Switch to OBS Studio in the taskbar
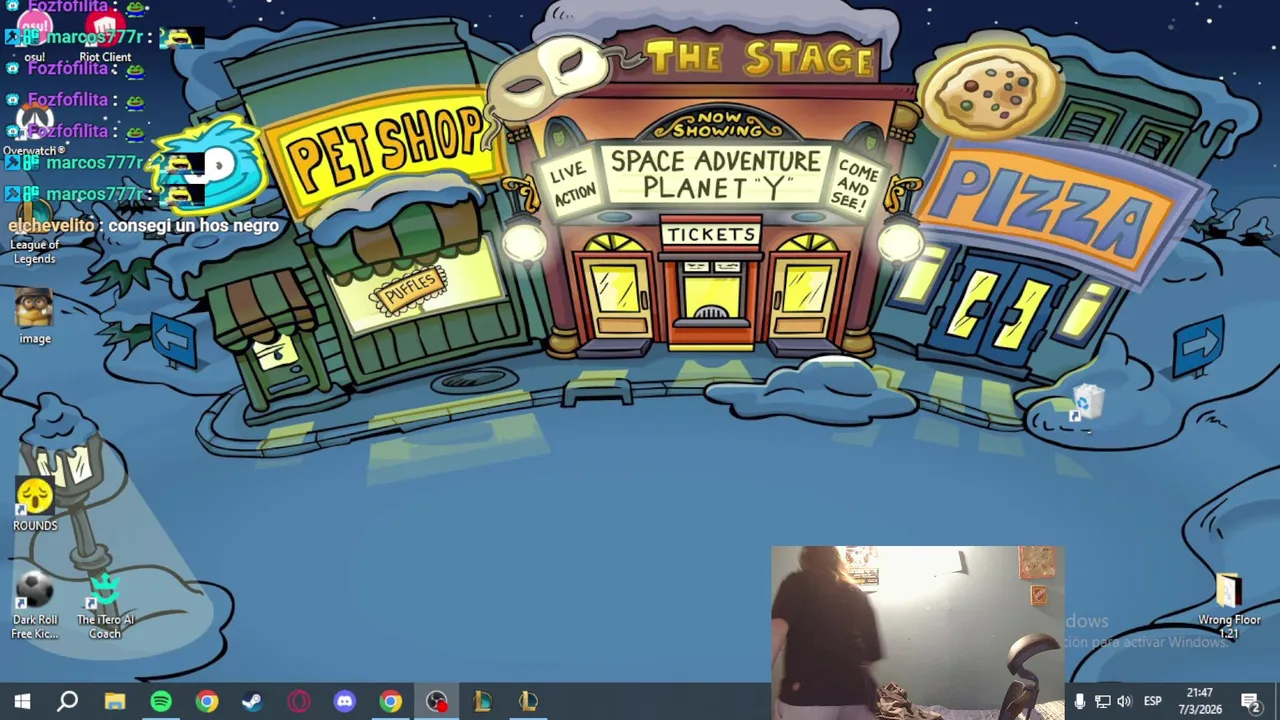The width and height of the screenshot is (1280, 720). (x=436, y=702)
